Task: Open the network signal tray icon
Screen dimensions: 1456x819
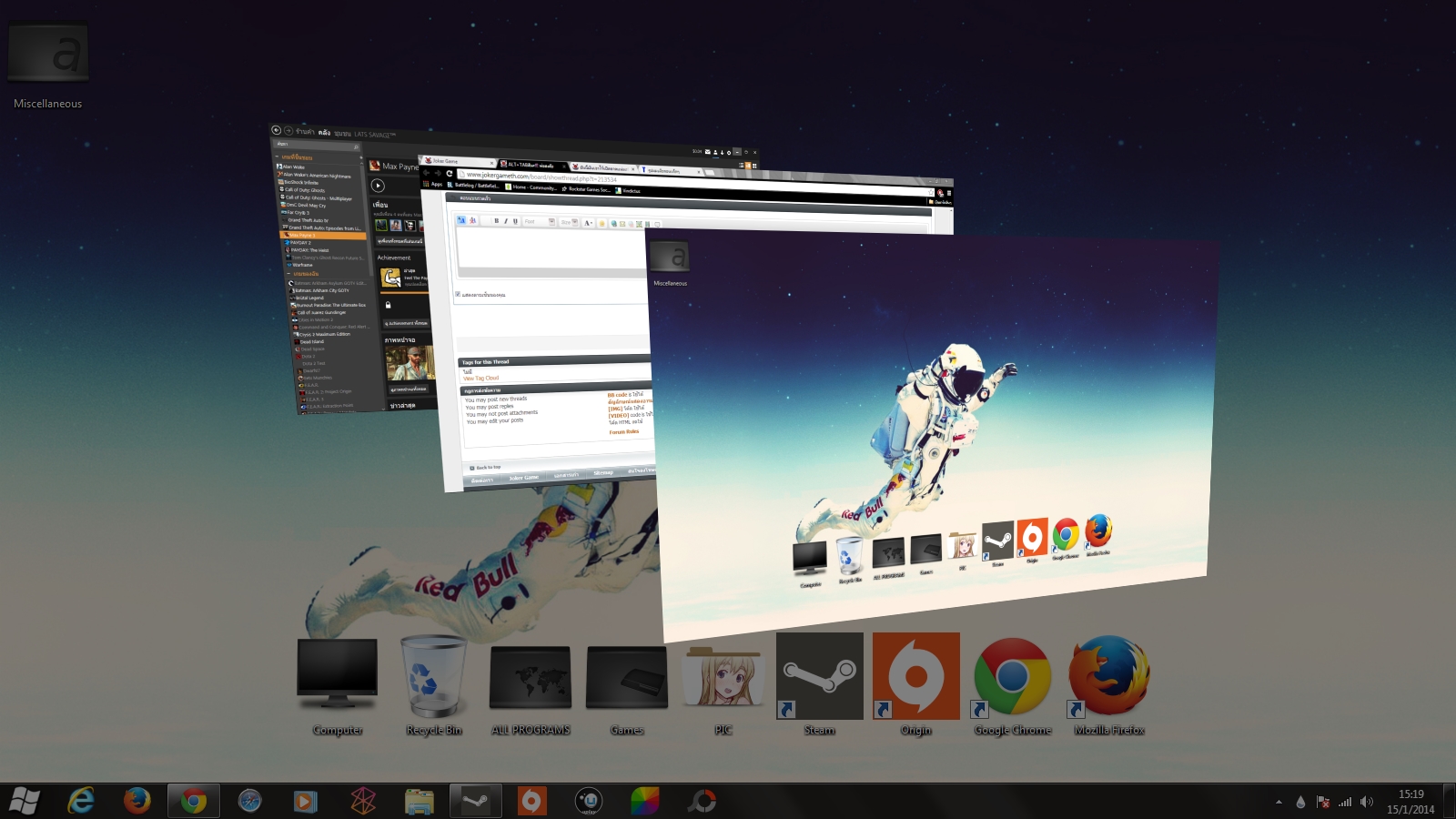Action: click(1345, 803)
